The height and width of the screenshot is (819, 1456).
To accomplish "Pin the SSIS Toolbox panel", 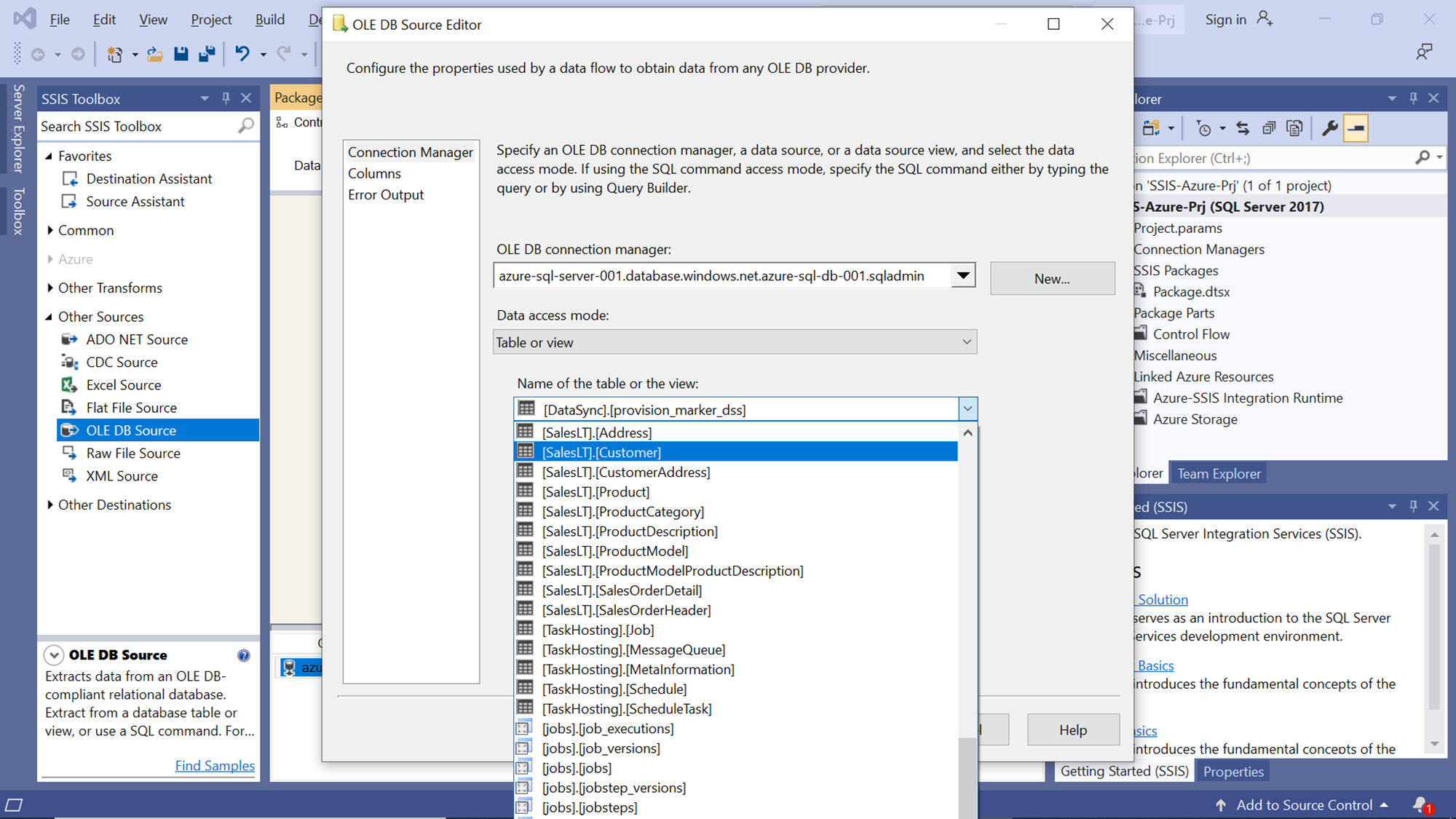I will point(226,98).
